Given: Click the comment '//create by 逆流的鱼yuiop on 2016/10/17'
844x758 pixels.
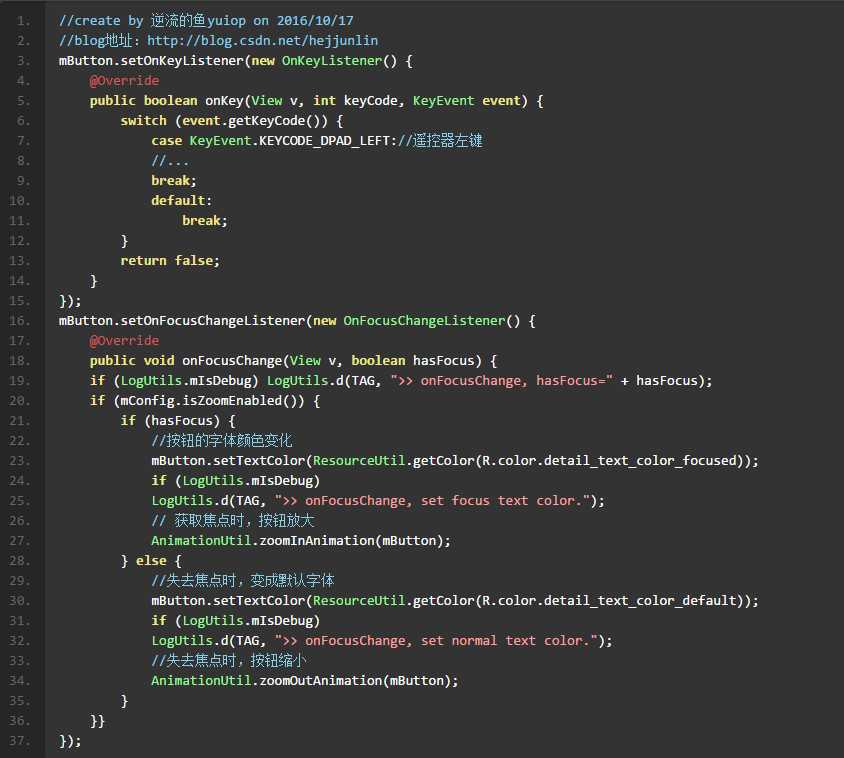Looking at the screenshot, I should click(x=206, y=21).
